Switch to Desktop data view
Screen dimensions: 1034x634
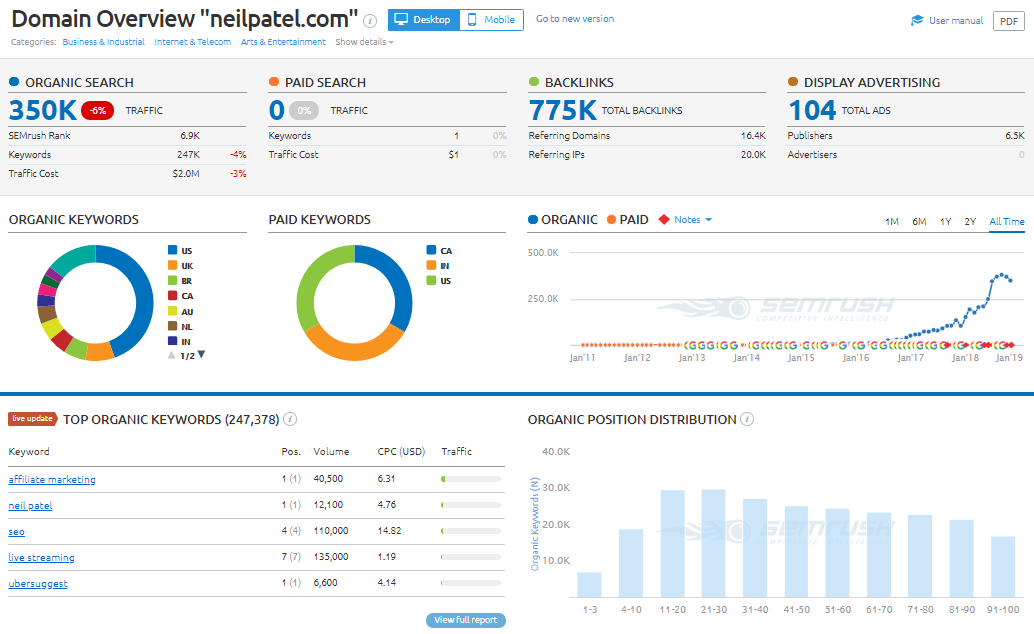tap(423, 20)
